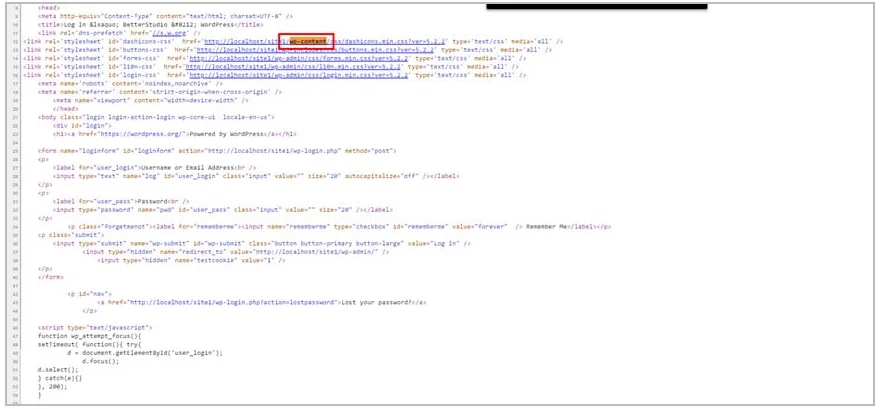Click the meta http-equiv Content-Type line
Screen dimensions: 880x409
[x=165, y=16]
